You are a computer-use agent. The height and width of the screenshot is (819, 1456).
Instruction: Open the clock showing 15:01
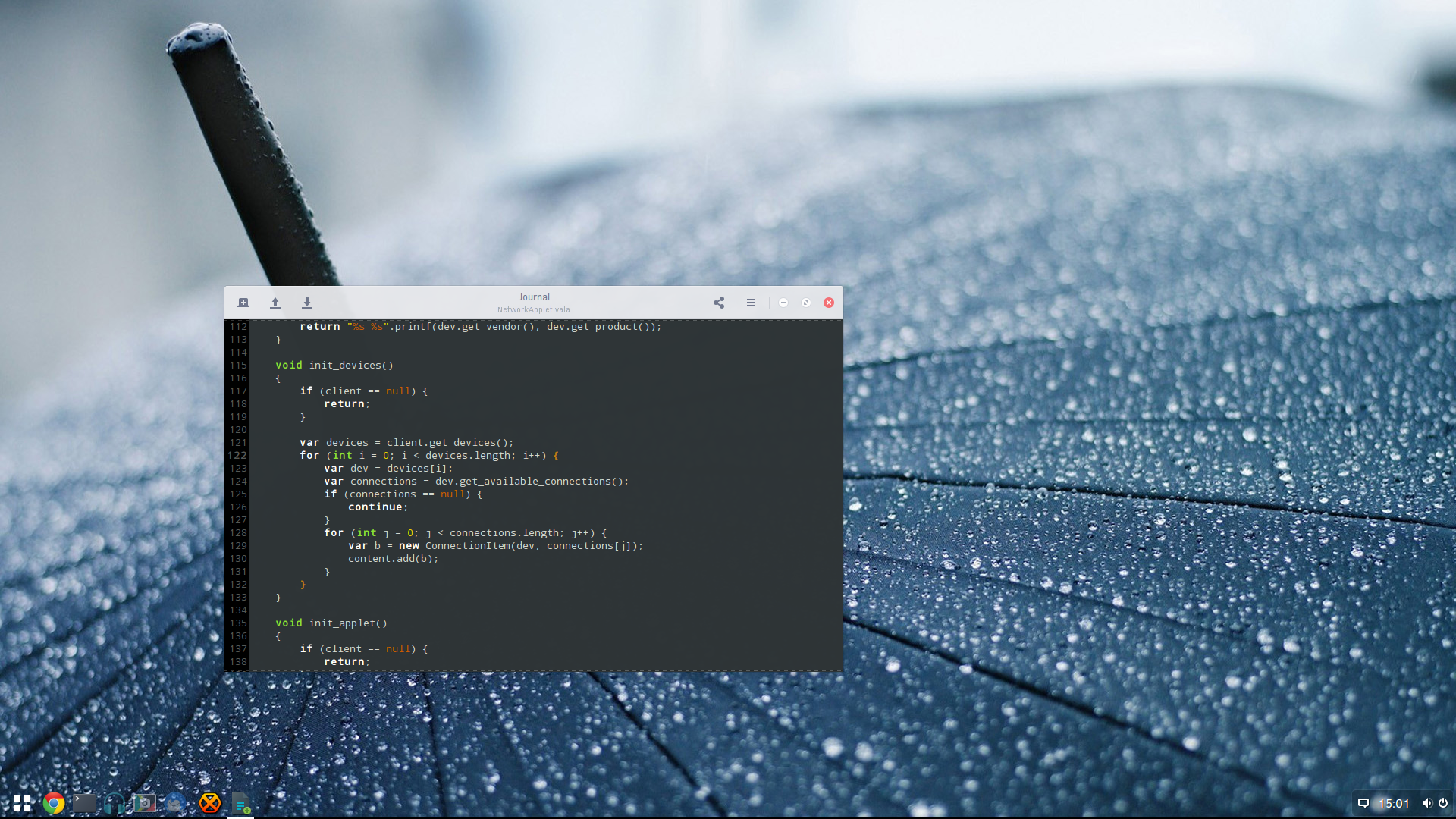pos(1394,803)
